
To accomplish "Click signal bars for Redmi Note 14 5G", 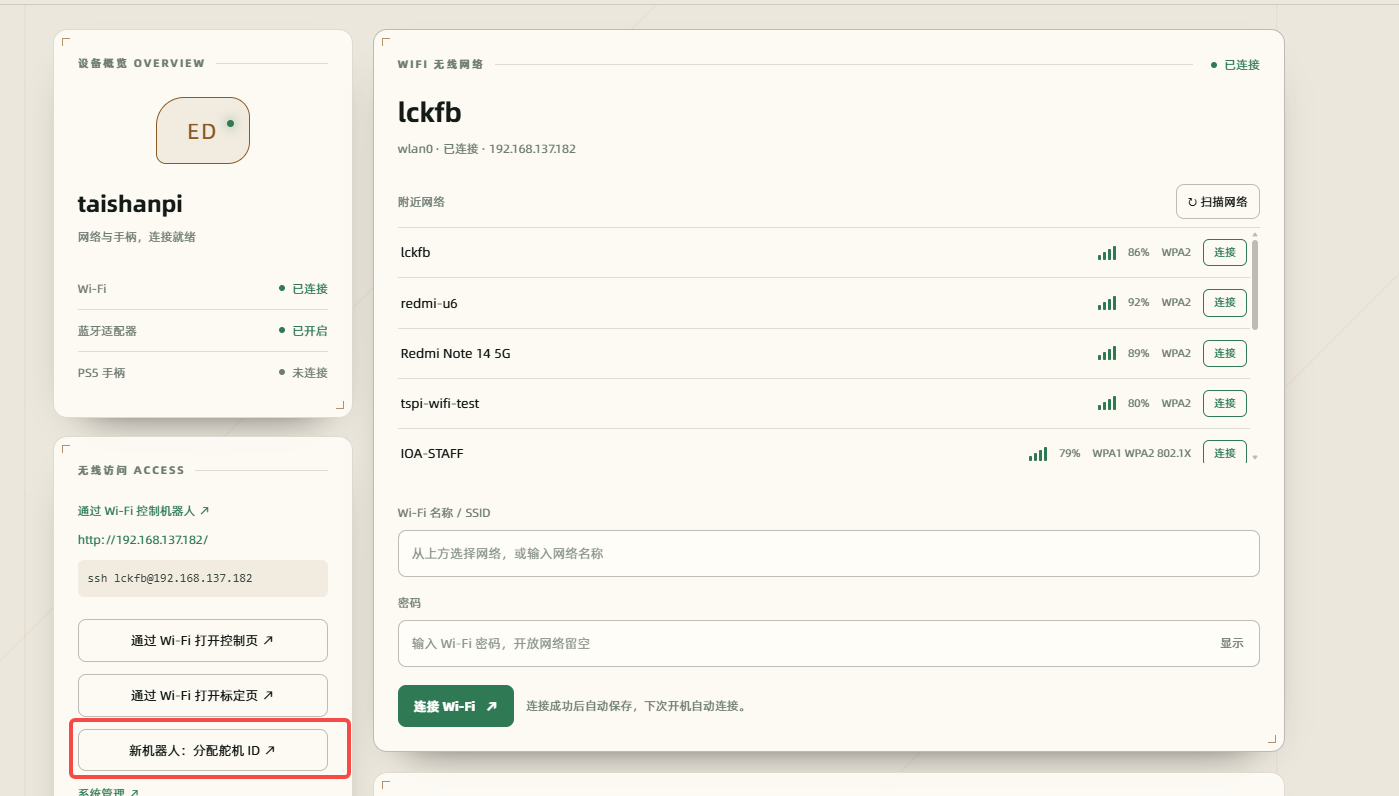I will pyautogui.click(x=1107, y=354).
